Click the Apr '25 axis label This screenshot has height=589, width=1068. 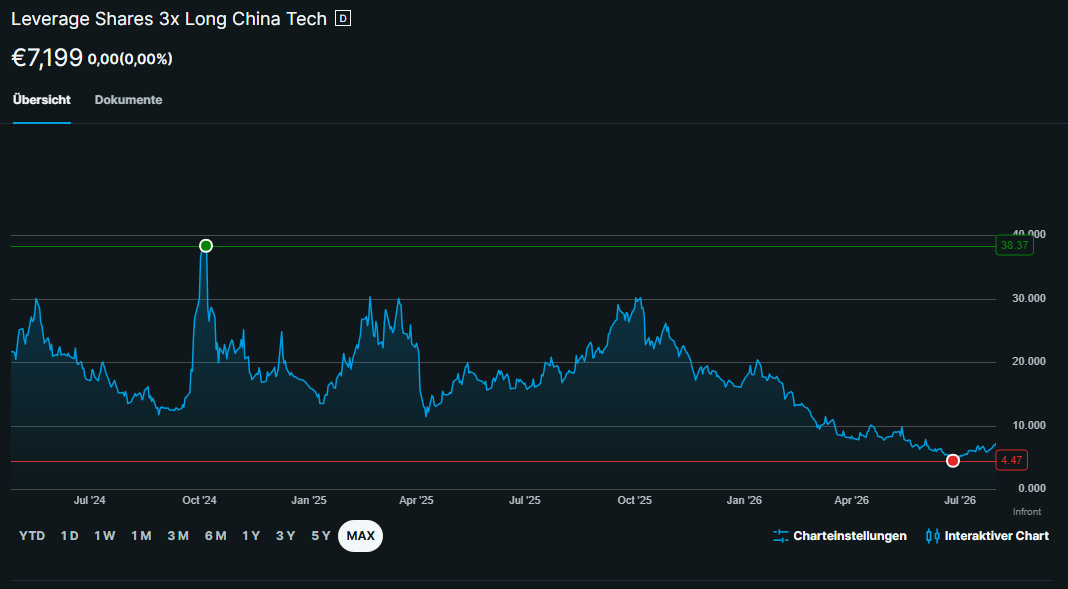tap(416, 500)
